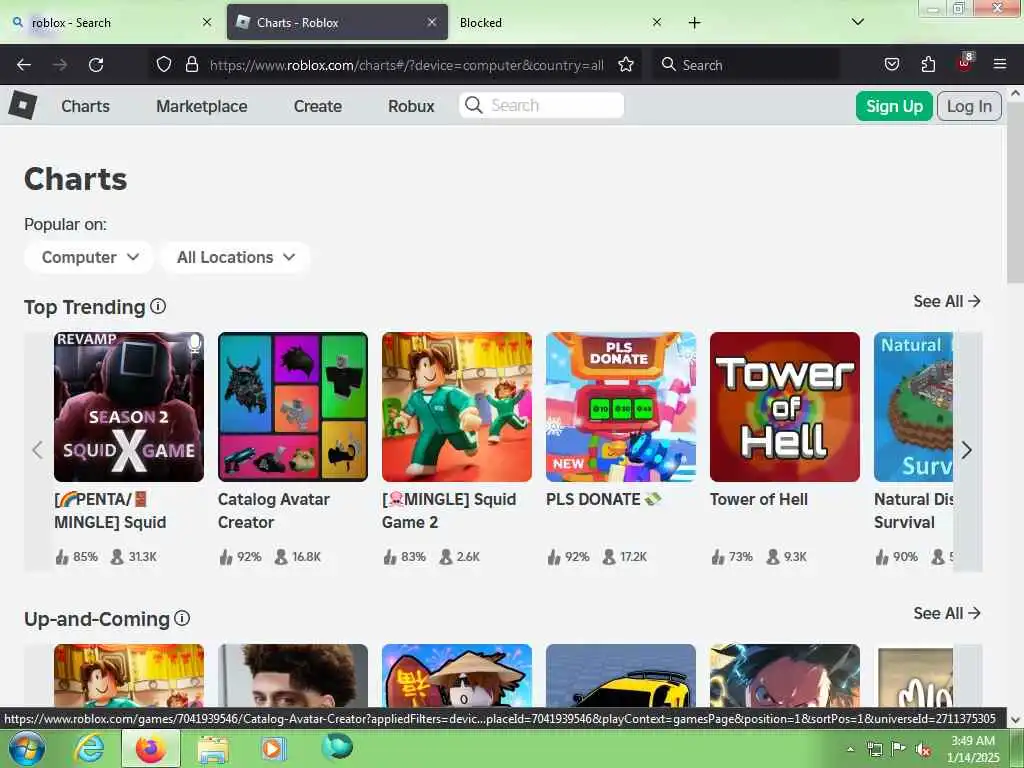Expand the All Locations dropdown
The image size is (1024, 768).
pyautogui.click(x=235, y=257)
